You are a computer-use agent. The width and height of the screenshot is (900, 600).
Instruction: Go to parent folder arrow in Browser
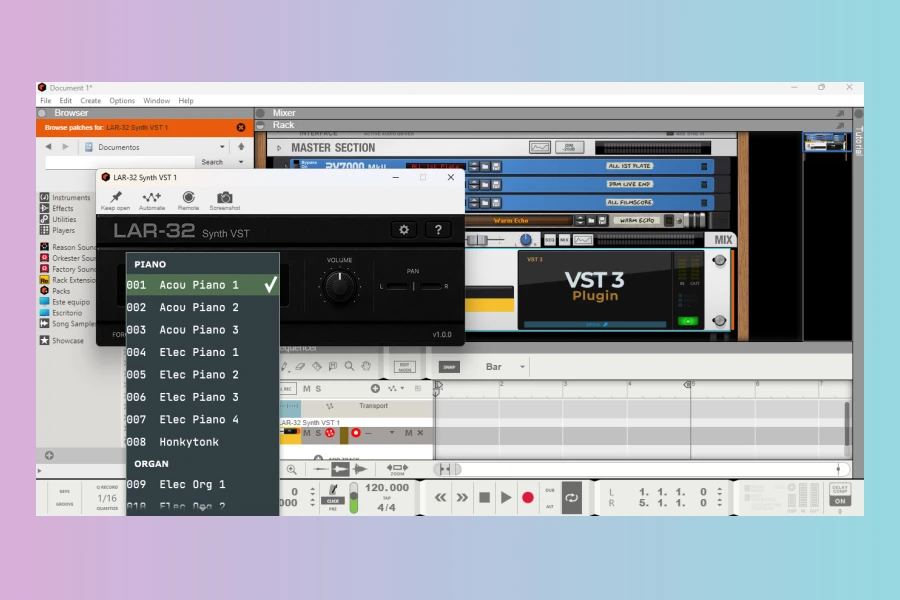point(241,147)
